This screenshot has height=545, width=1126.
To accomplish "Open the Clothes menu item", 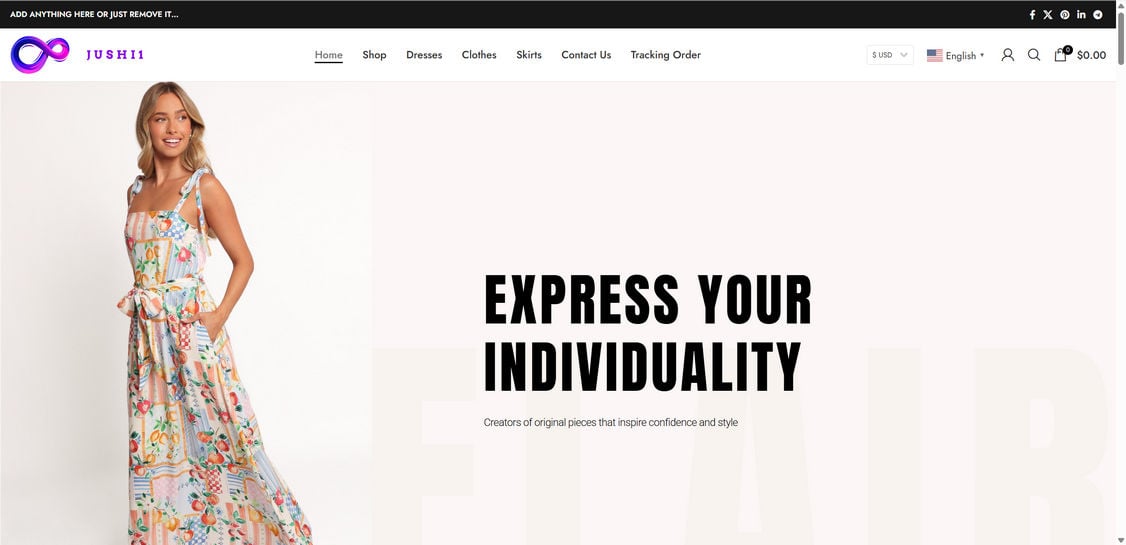I will [479, 55].
